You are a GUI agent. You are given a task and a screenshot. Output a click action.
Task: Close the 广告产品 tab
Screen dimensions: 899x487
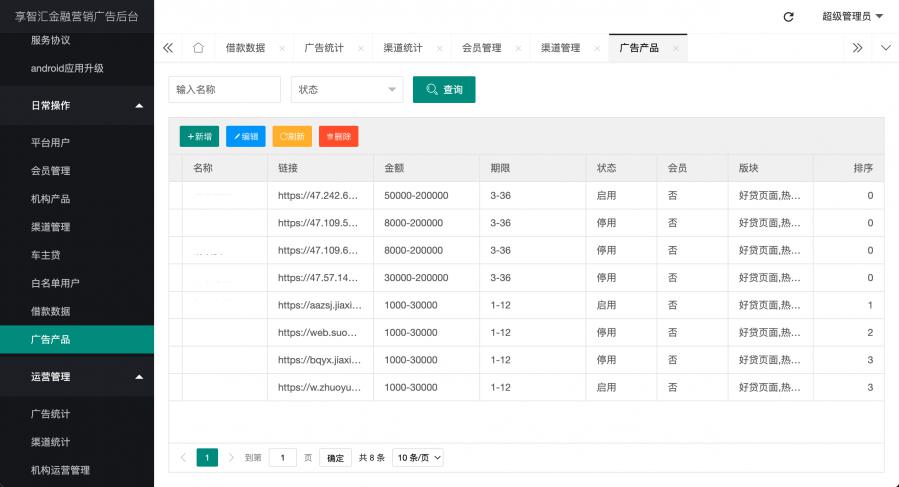pyautogui.click(x=676, y=48)
